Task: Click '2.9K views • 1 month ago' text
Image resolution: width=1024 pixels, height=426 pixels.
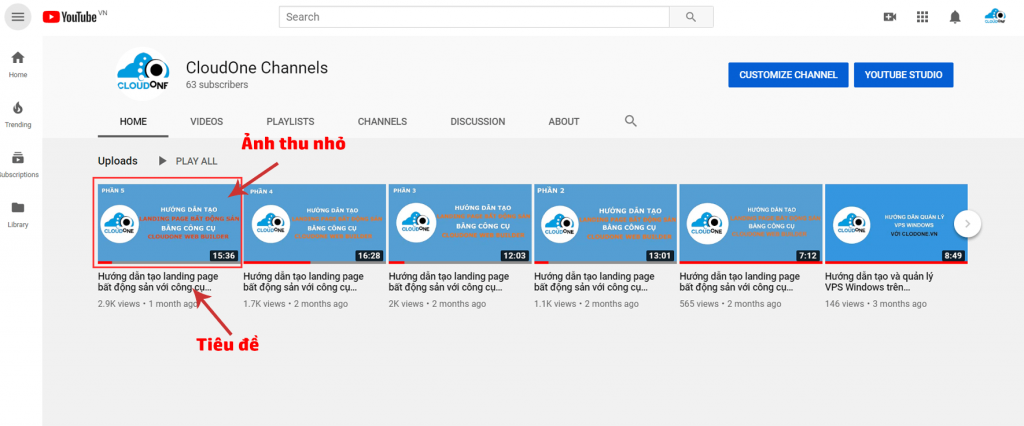Action: click(x=148, y=304)
